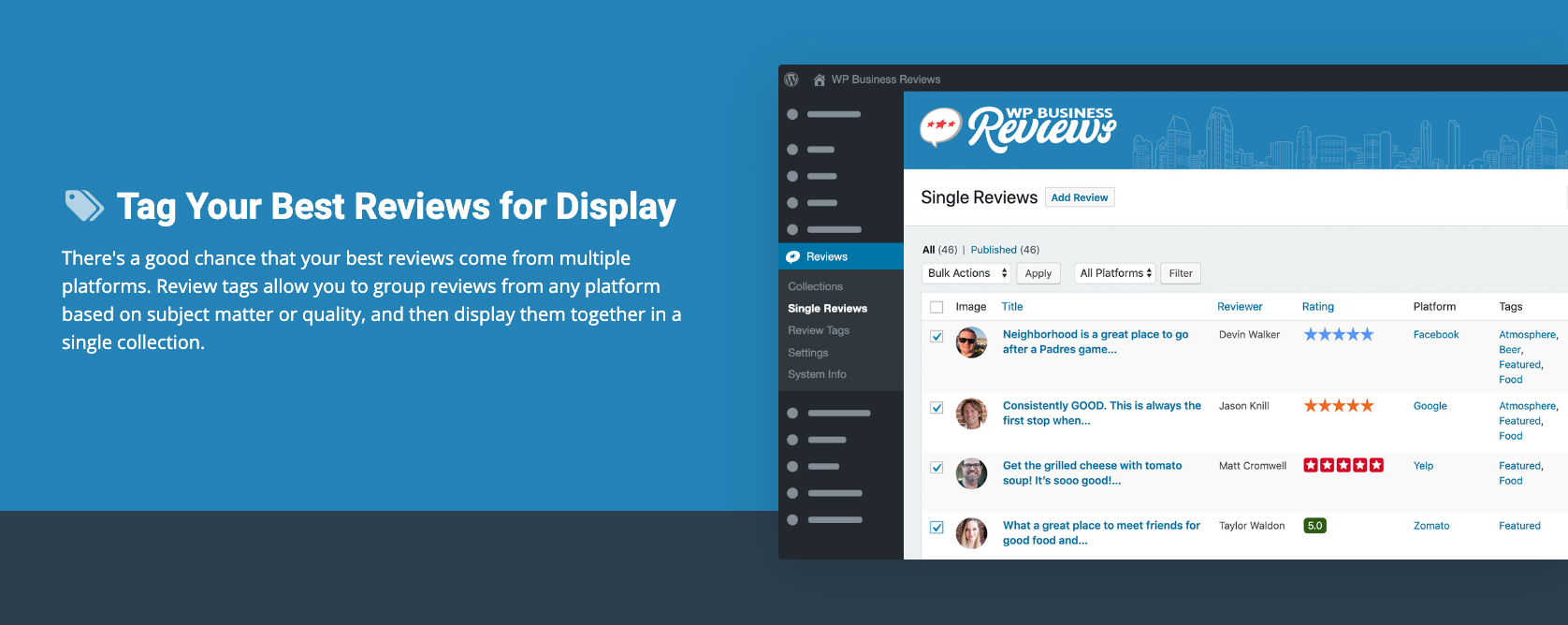Open Settings in the Reviews submenu
Image resolution: width=1568 pixels, height=625 pixels.
[808, 353]
